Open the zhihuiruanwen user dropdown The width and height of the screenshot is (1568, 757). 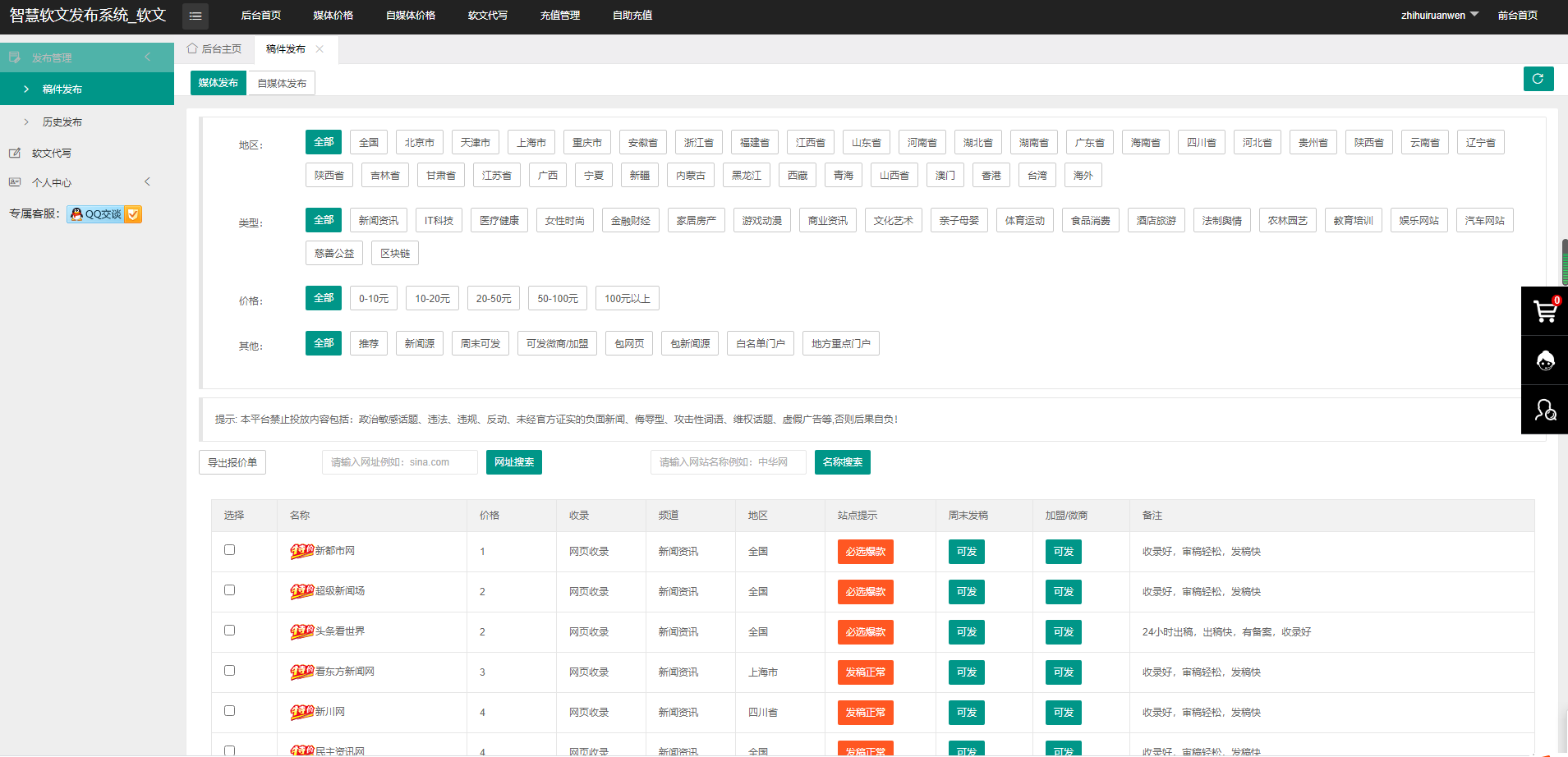(x=1440, y=16)
